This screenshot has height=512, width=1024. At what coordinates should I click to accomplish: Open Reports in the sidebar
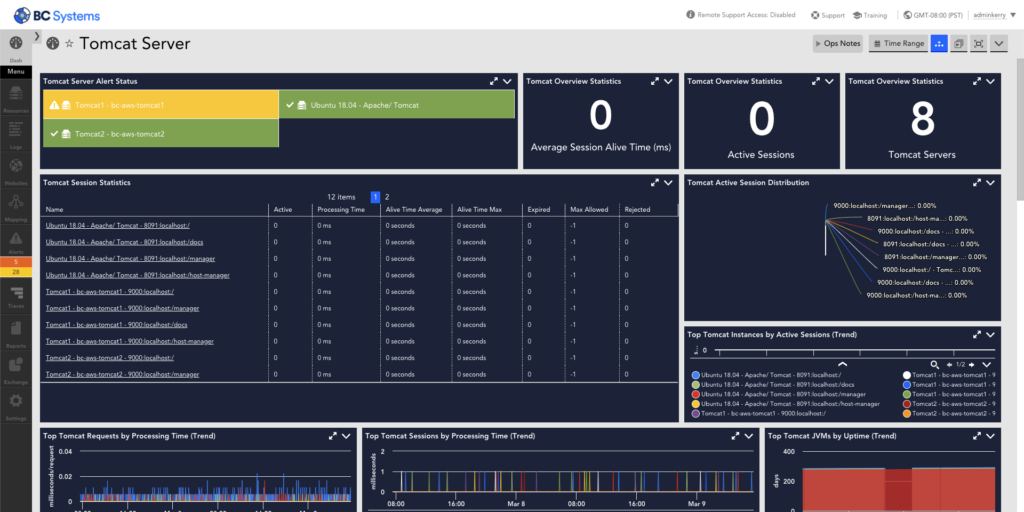click(16, 332)
